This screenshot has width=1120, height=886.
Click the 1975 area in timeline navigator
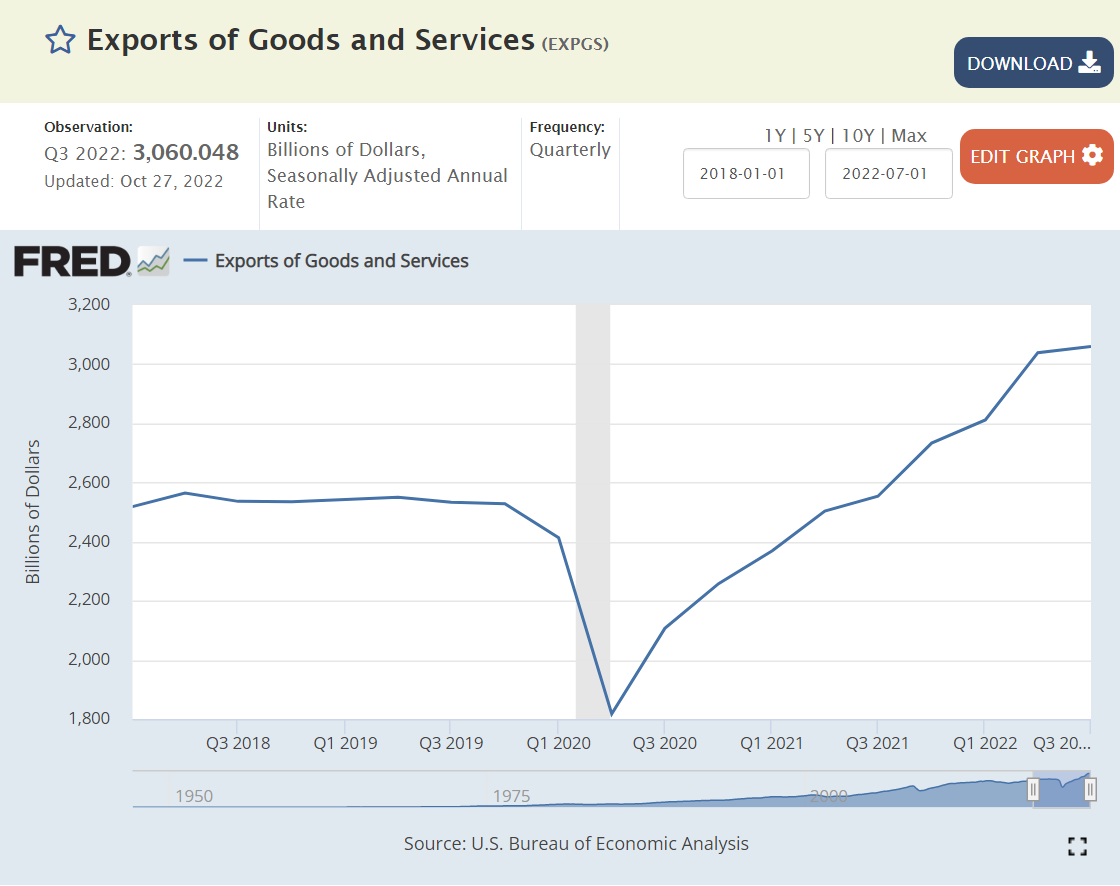point(511,796)
